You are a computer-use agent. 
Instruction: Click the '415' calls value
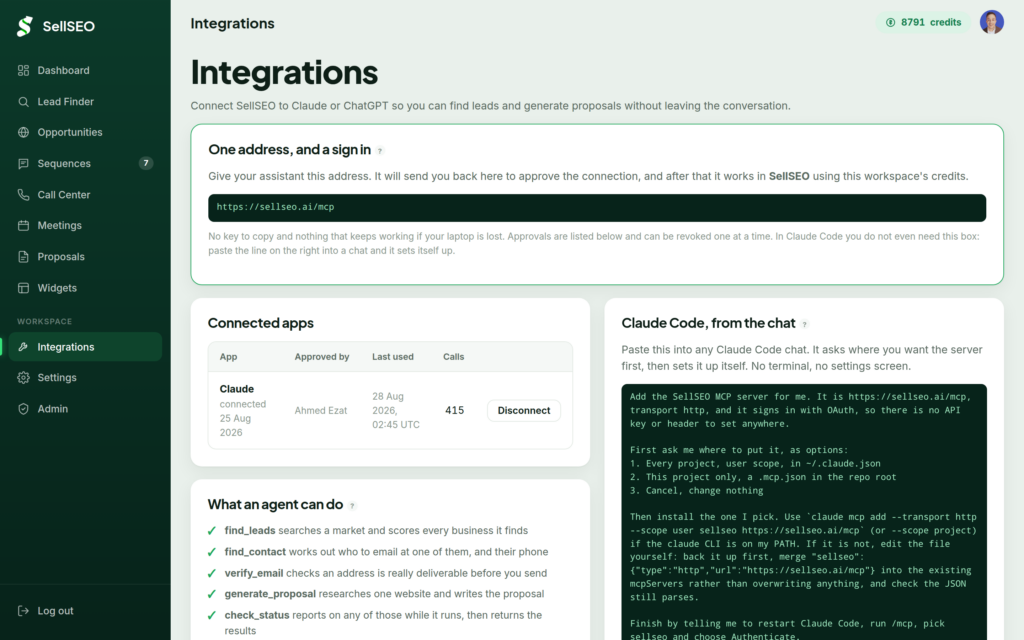click(455, 411)
